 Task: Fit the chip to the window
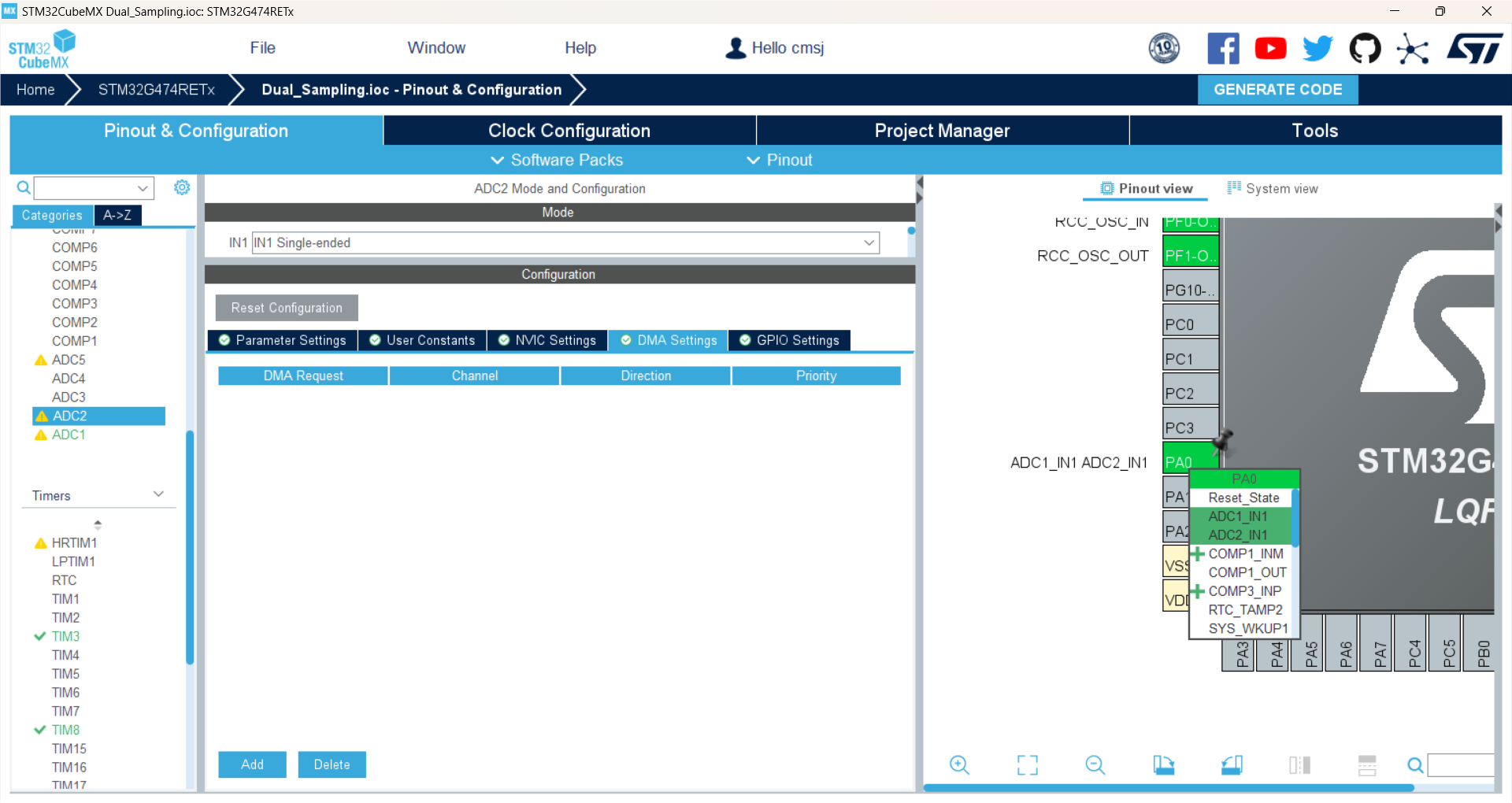point(1028,764)
